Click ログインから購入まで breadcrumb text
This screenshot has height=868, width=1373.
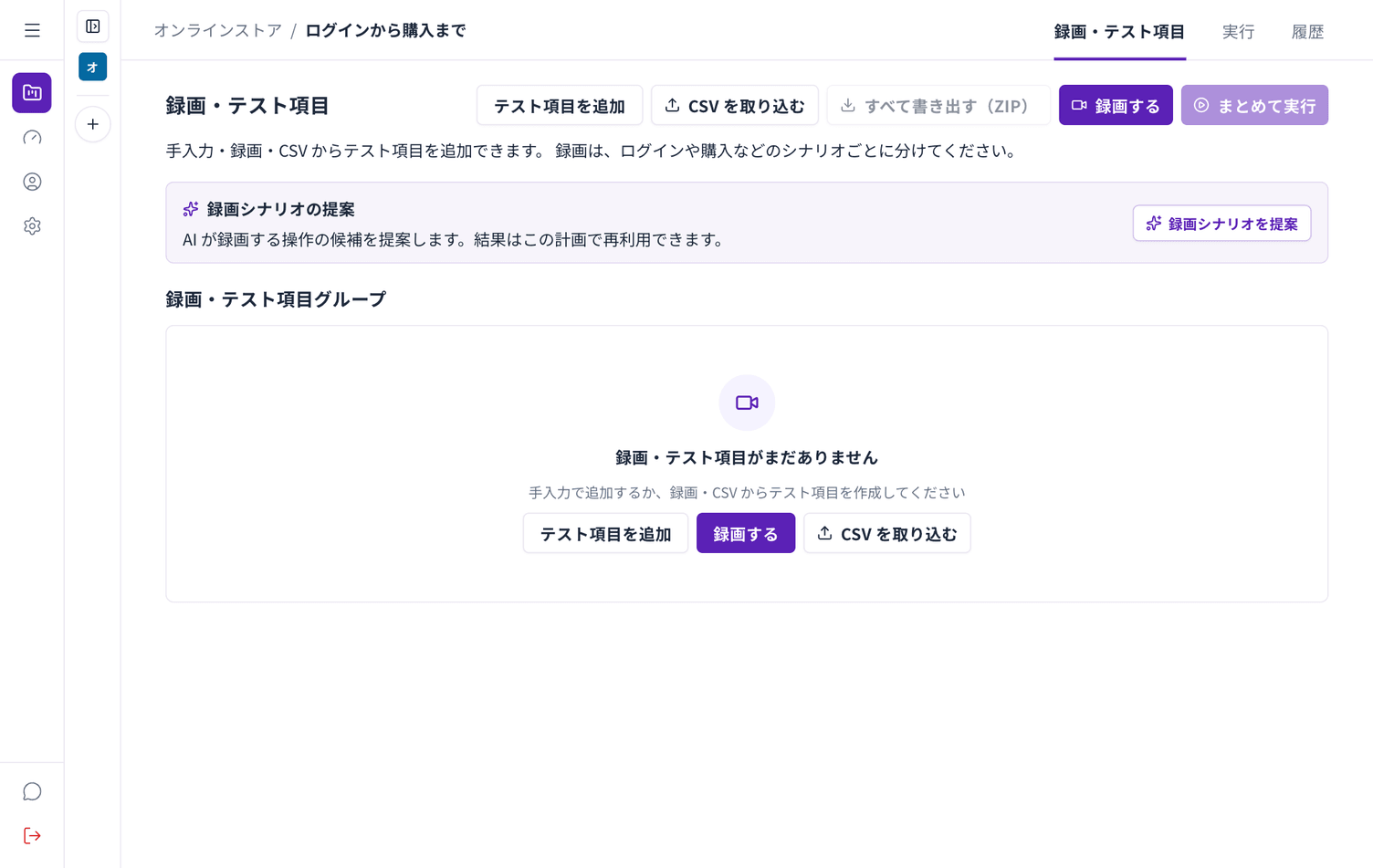pos(385,30)
